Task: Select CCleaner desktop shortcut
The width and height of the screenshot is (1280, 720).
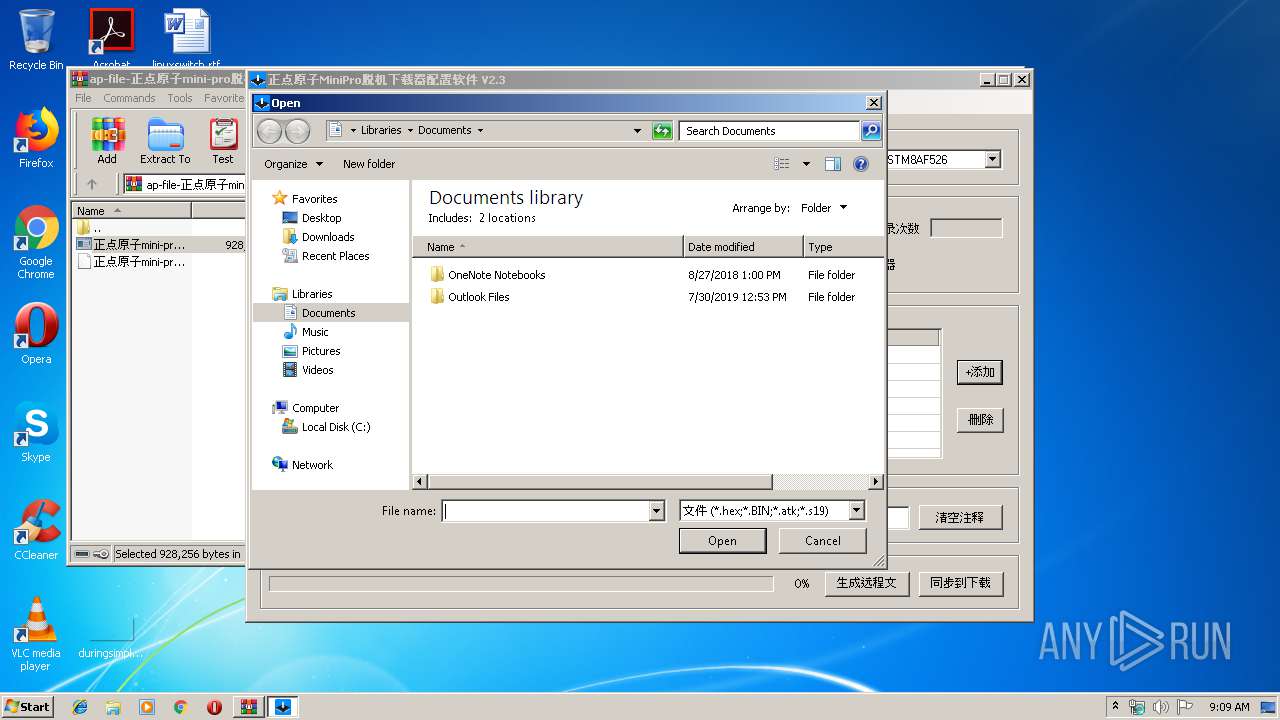Action: pyautogui.click(x=36, y=530)
